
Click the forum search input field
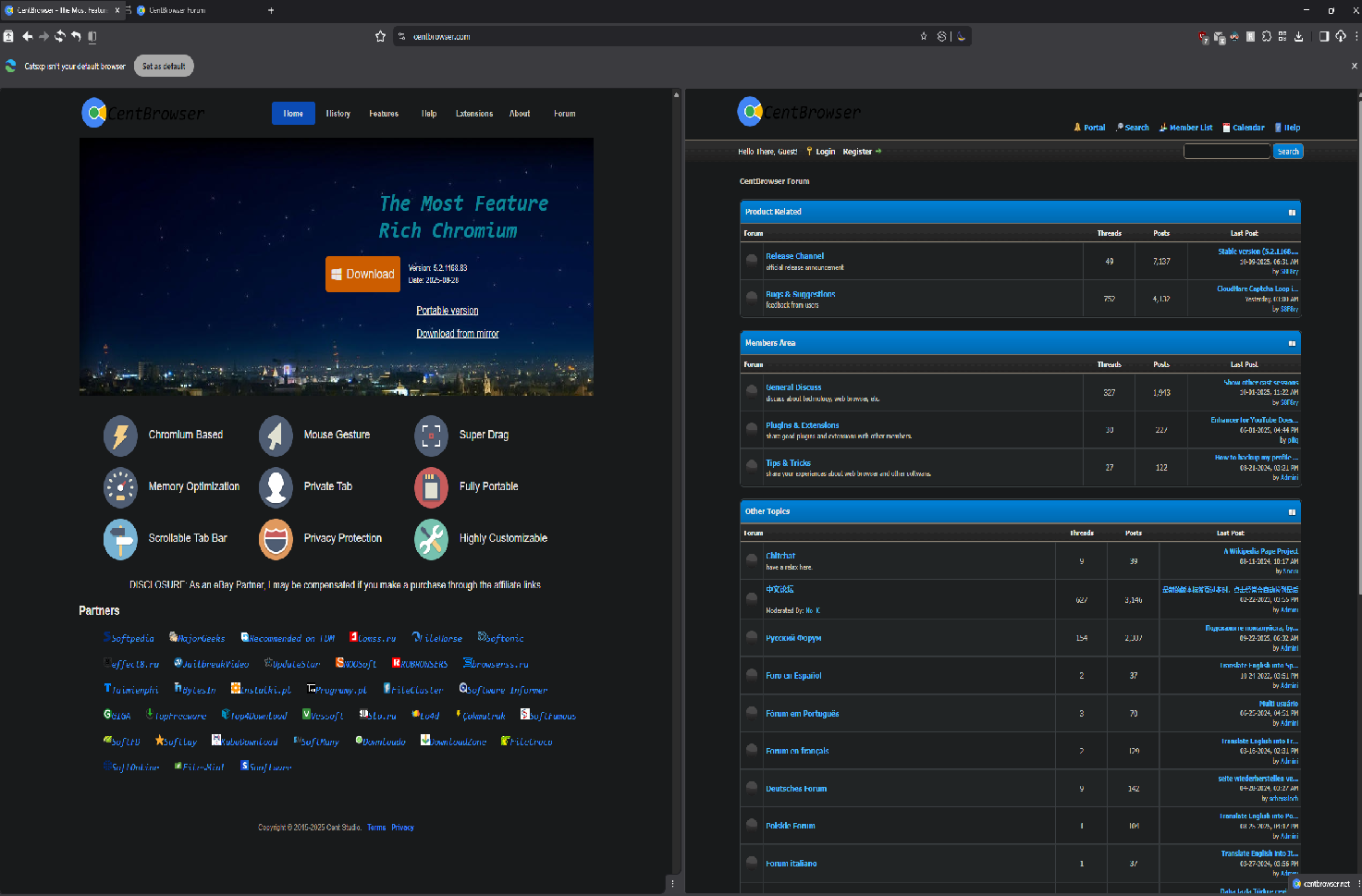coord(1226,152)
